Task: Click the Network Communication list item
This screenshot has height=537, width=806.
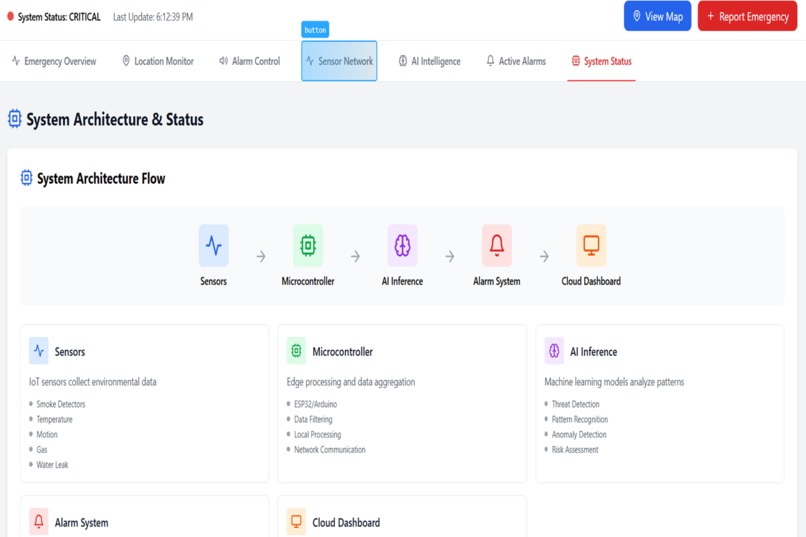Action: [x=326, y=450]
